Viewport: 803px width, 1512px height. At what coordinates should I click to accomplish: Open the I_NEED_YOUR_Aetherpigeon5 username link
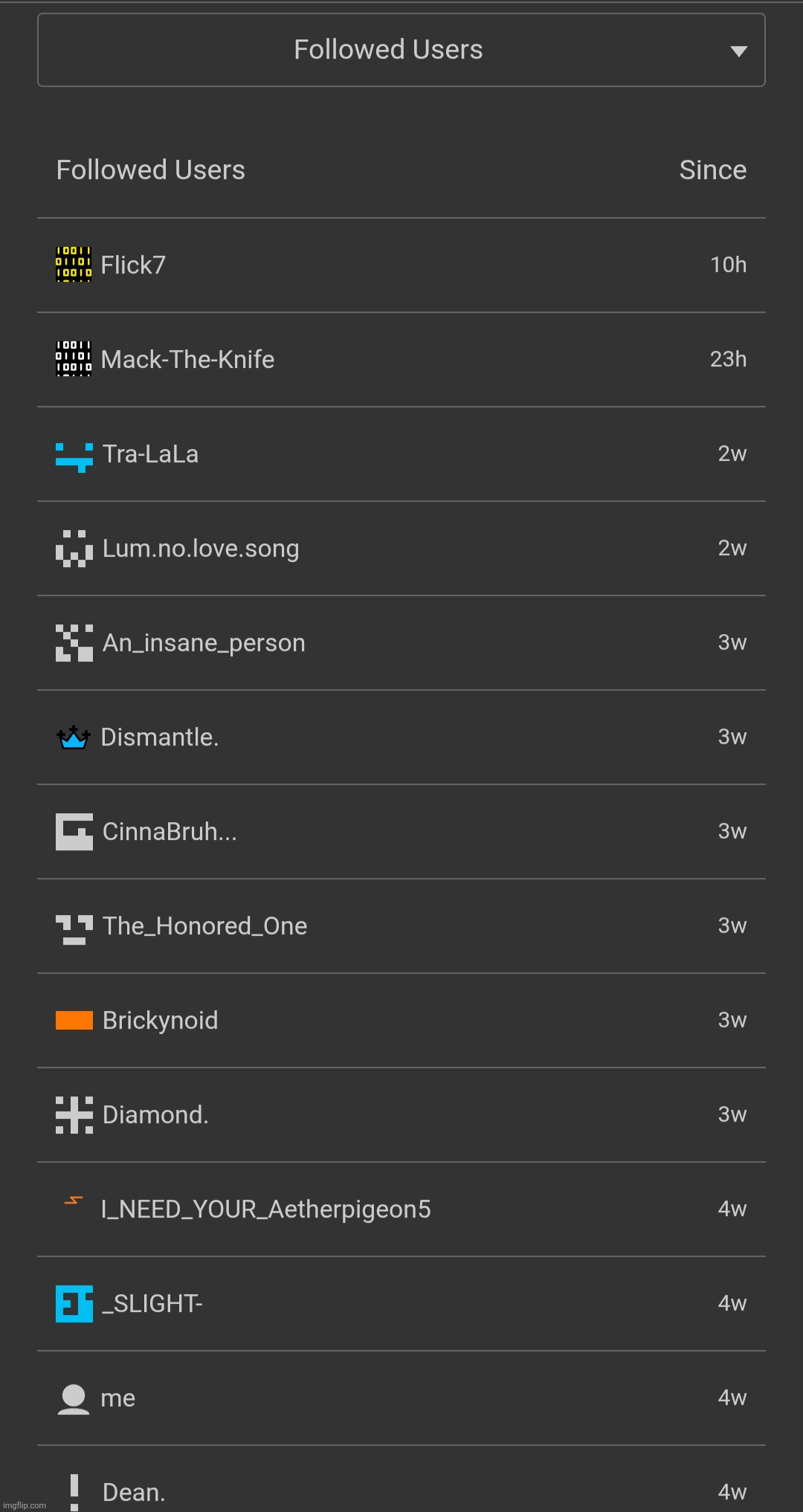pos(266,1209)
